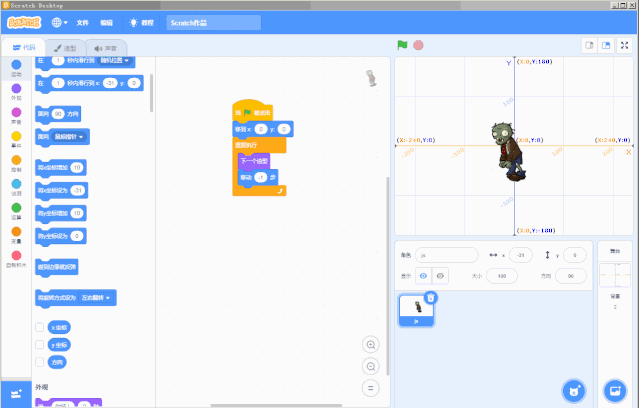Select the Control category circle
Image resolution: width=639 pixels, height=408 pixels.
pos(16,160)
